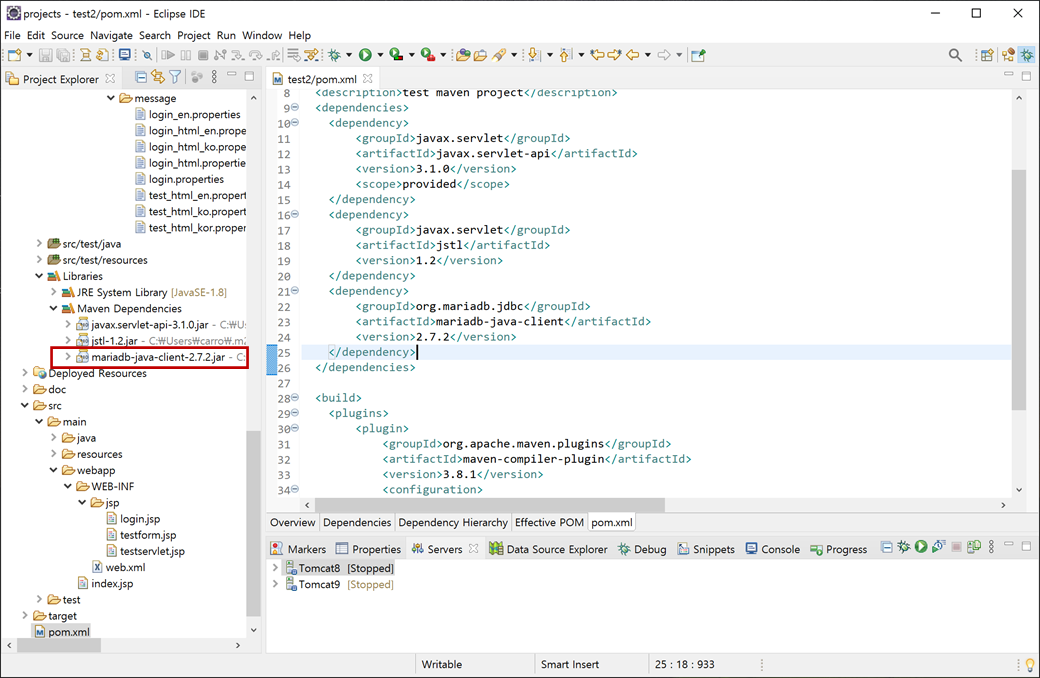Click the Pin Editor toolbar icon
This screenshot has height=678, width=1040.
[x=698, y=55]
